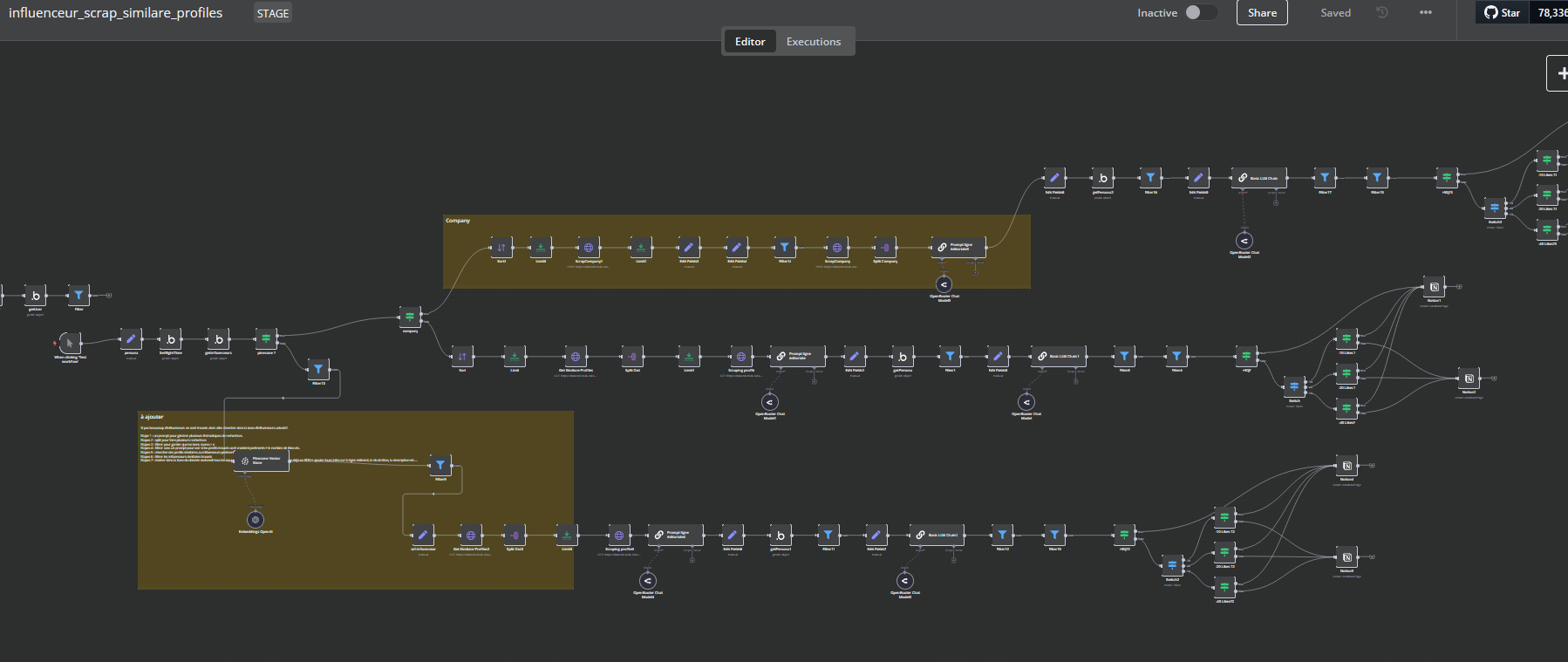Select the Get Similare Profiles HTTP node

(x=575, y=356)
